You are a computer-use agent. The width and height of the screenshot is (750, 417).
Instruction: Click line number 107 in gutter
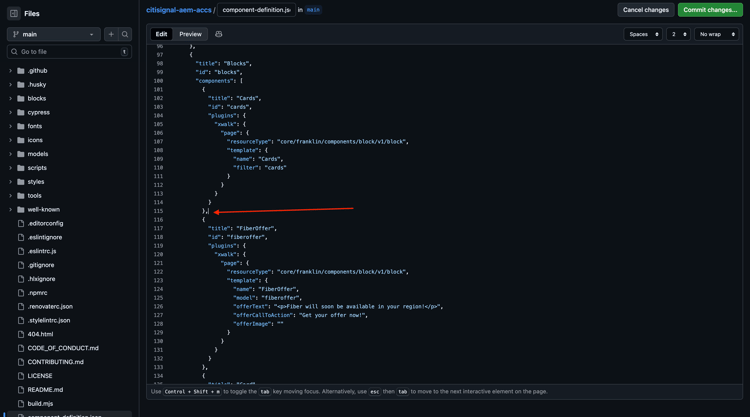[x=158, y=142]
